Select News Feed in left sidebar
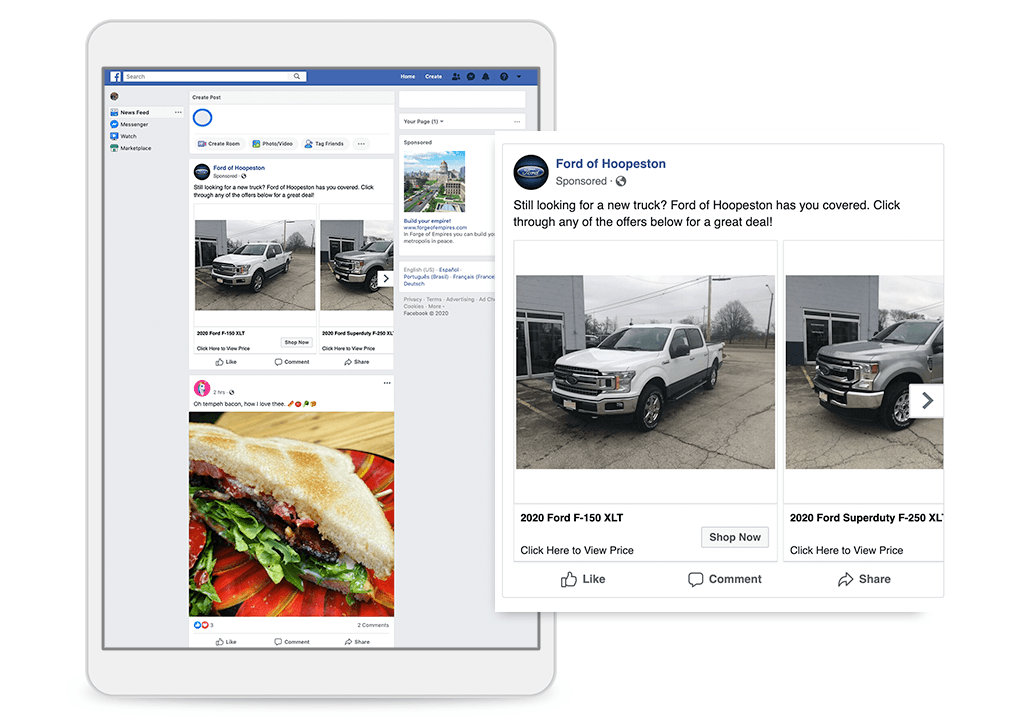 click(x=135, y=113)
